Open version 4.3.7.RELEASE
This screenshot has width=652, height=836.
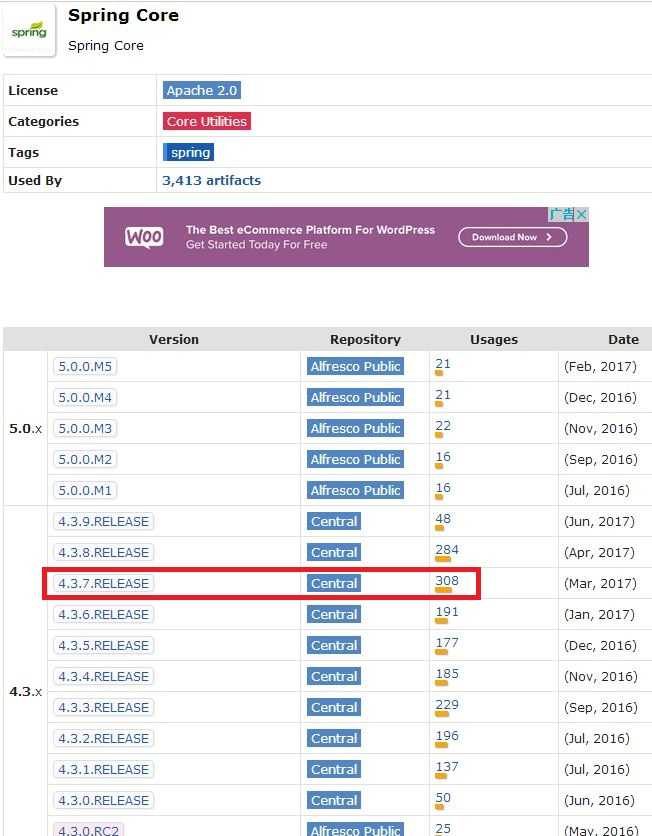click(x=103, y=583)
